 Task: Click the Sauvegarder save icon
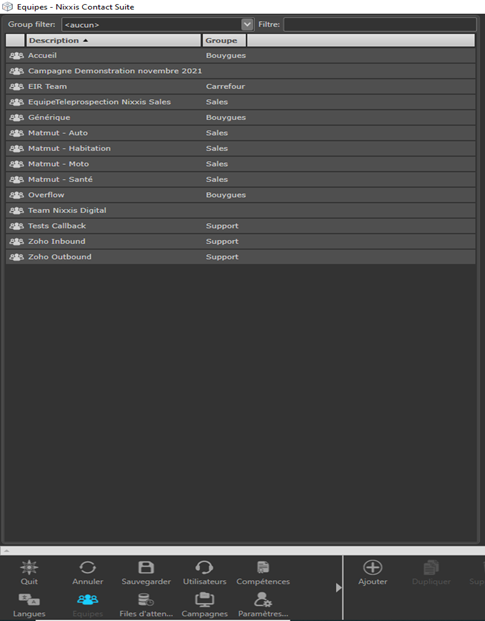(x=146, y=568)
